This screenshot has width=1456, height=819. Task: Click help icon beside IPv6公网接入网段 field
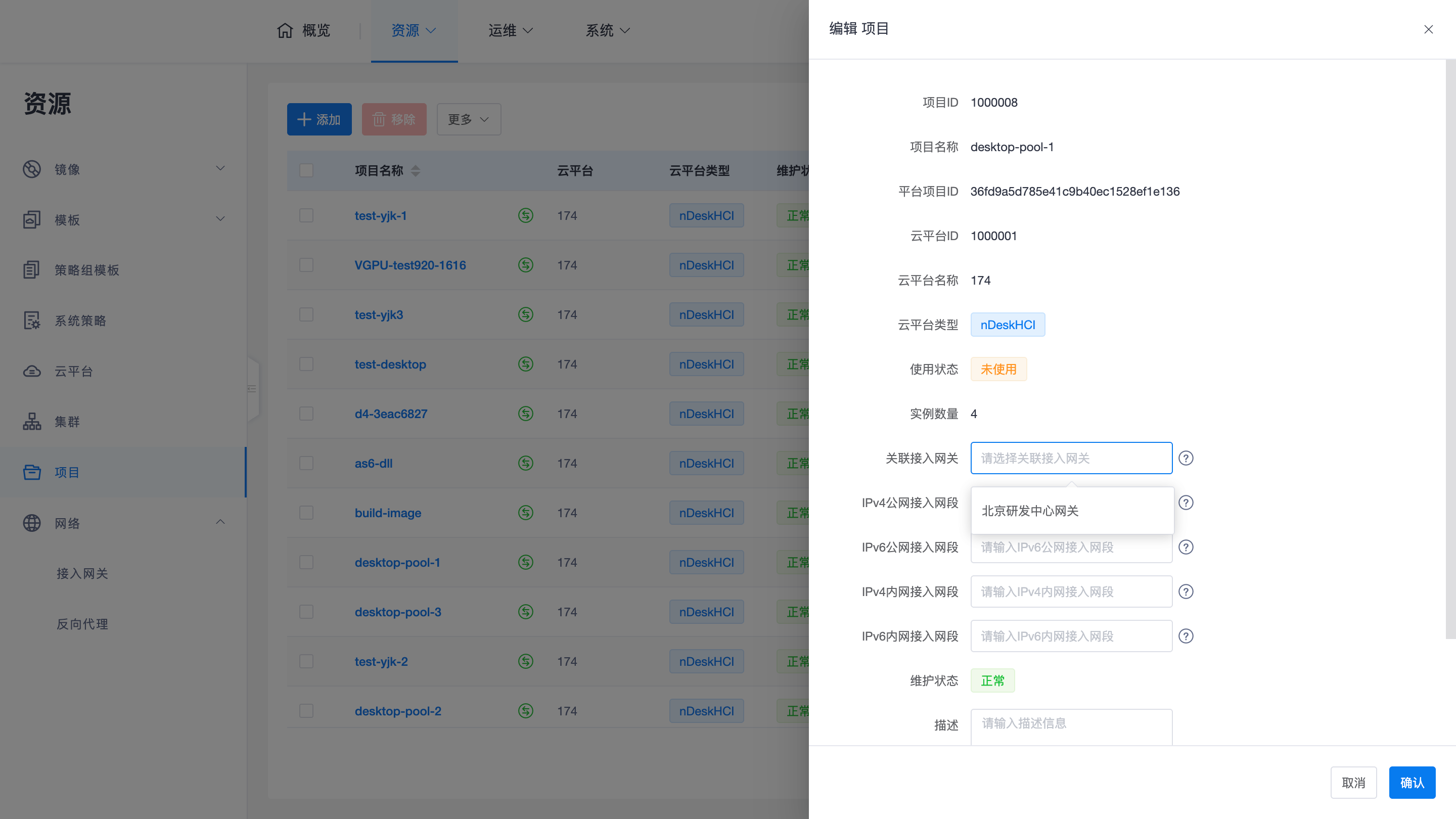1186,547
